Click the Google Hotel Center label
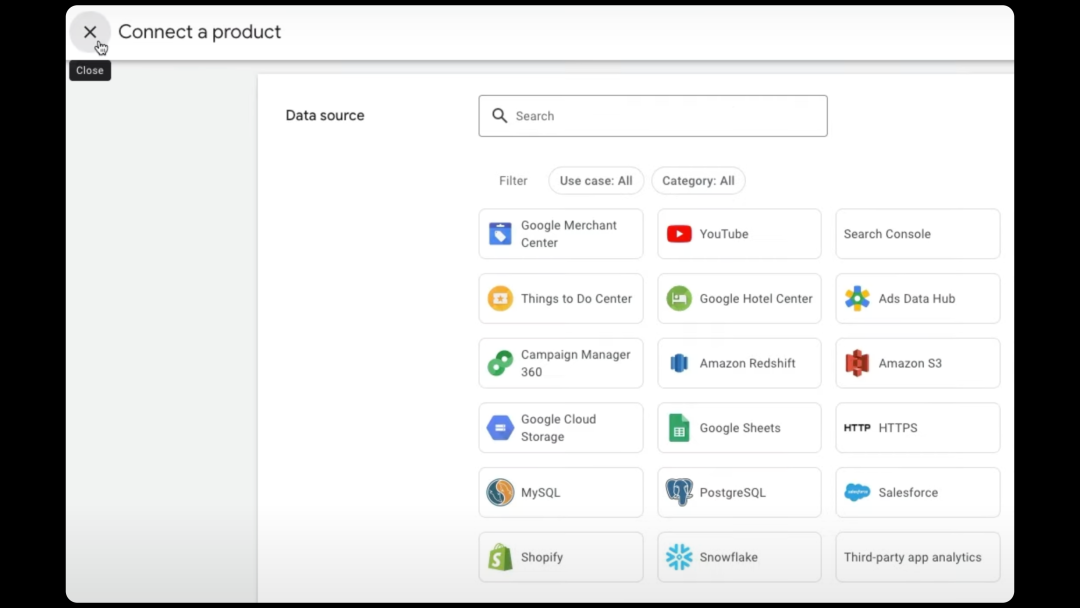The height and width of the screenshot is (608, 1080). pos(756,299)
